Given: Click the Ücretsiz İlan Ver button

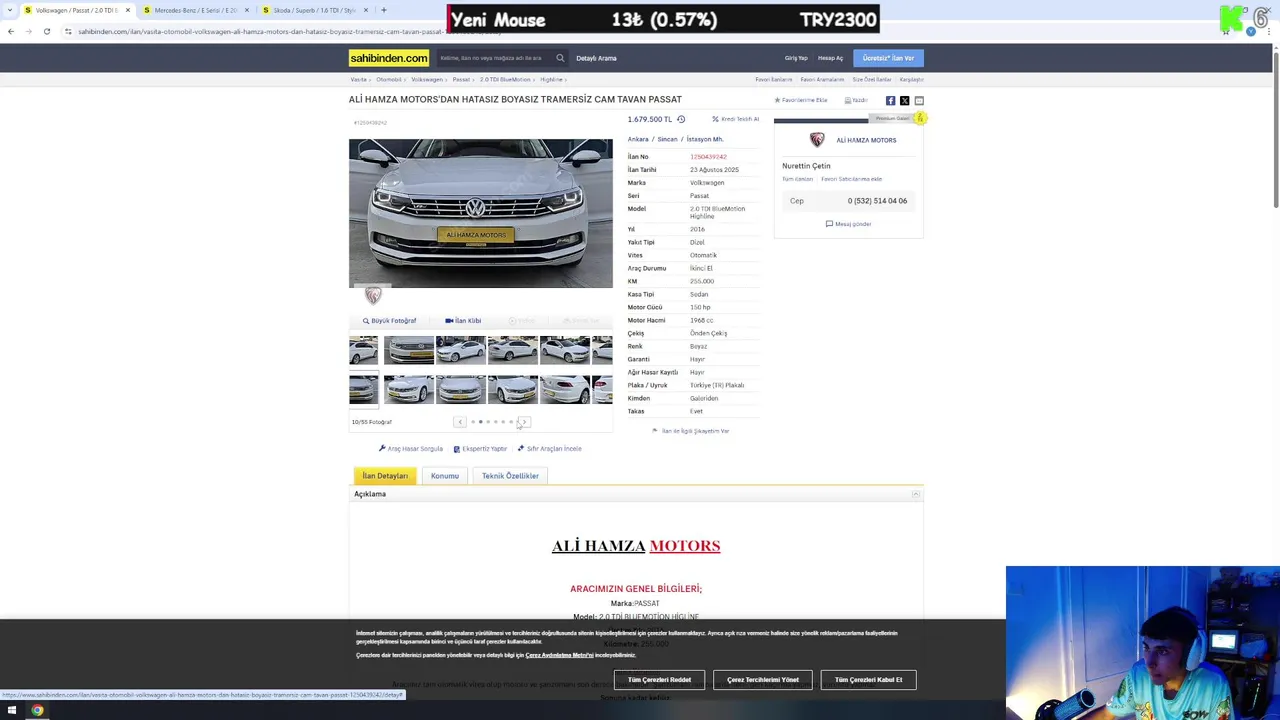Looking at the screenshot, I should coord(888,58).
